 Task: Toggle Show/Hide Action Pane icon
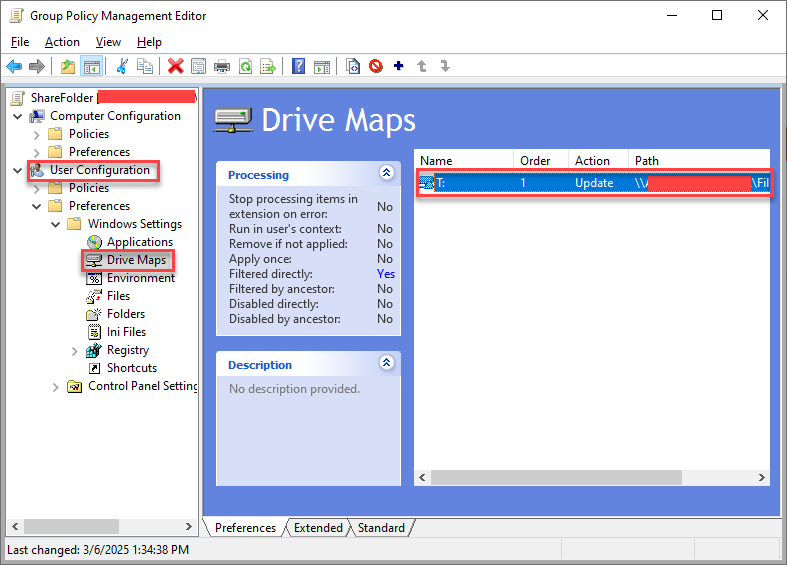pos(322,66)
